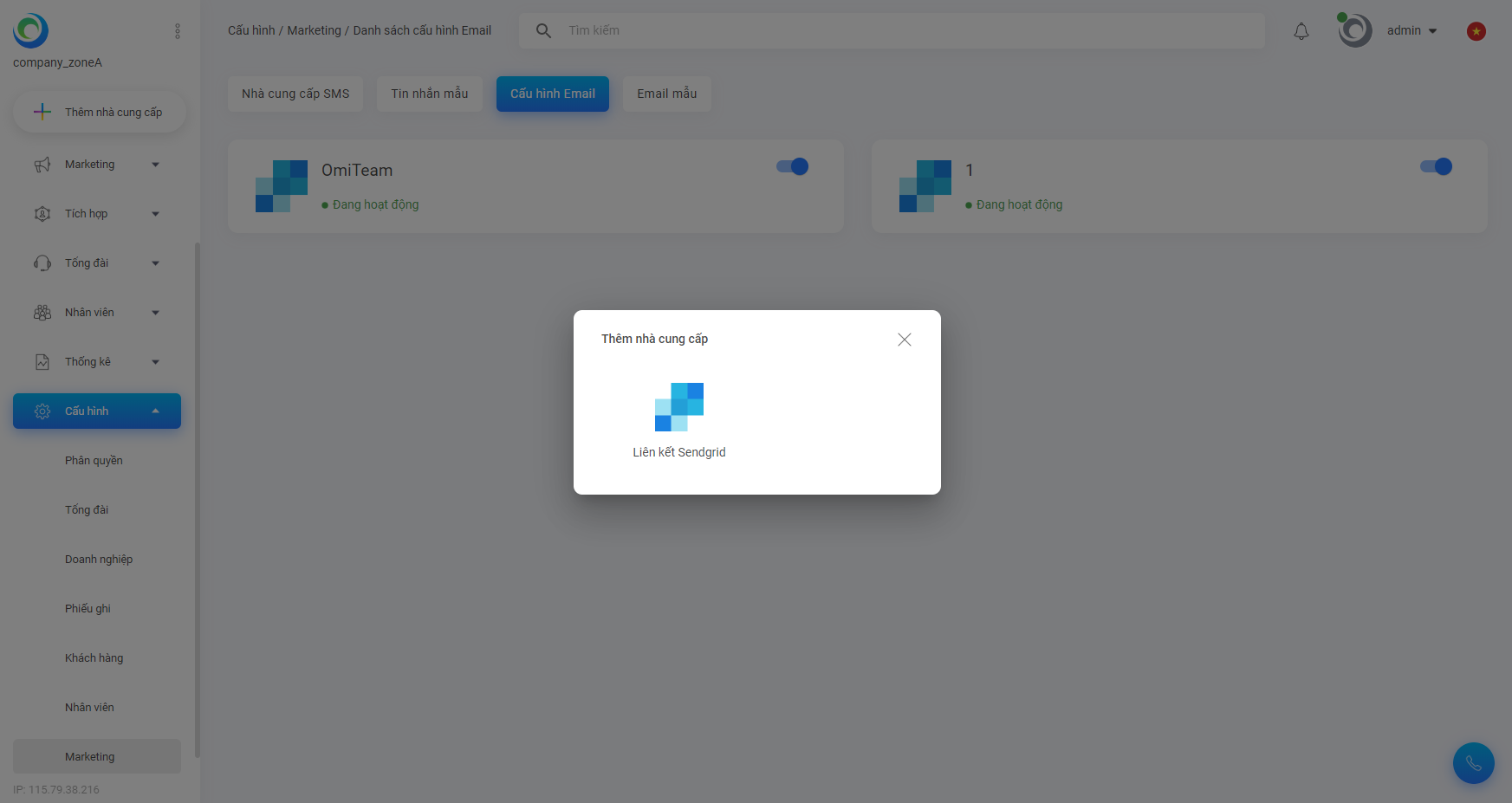Expand the Nhân viên menu arrow

pos(156,313)
